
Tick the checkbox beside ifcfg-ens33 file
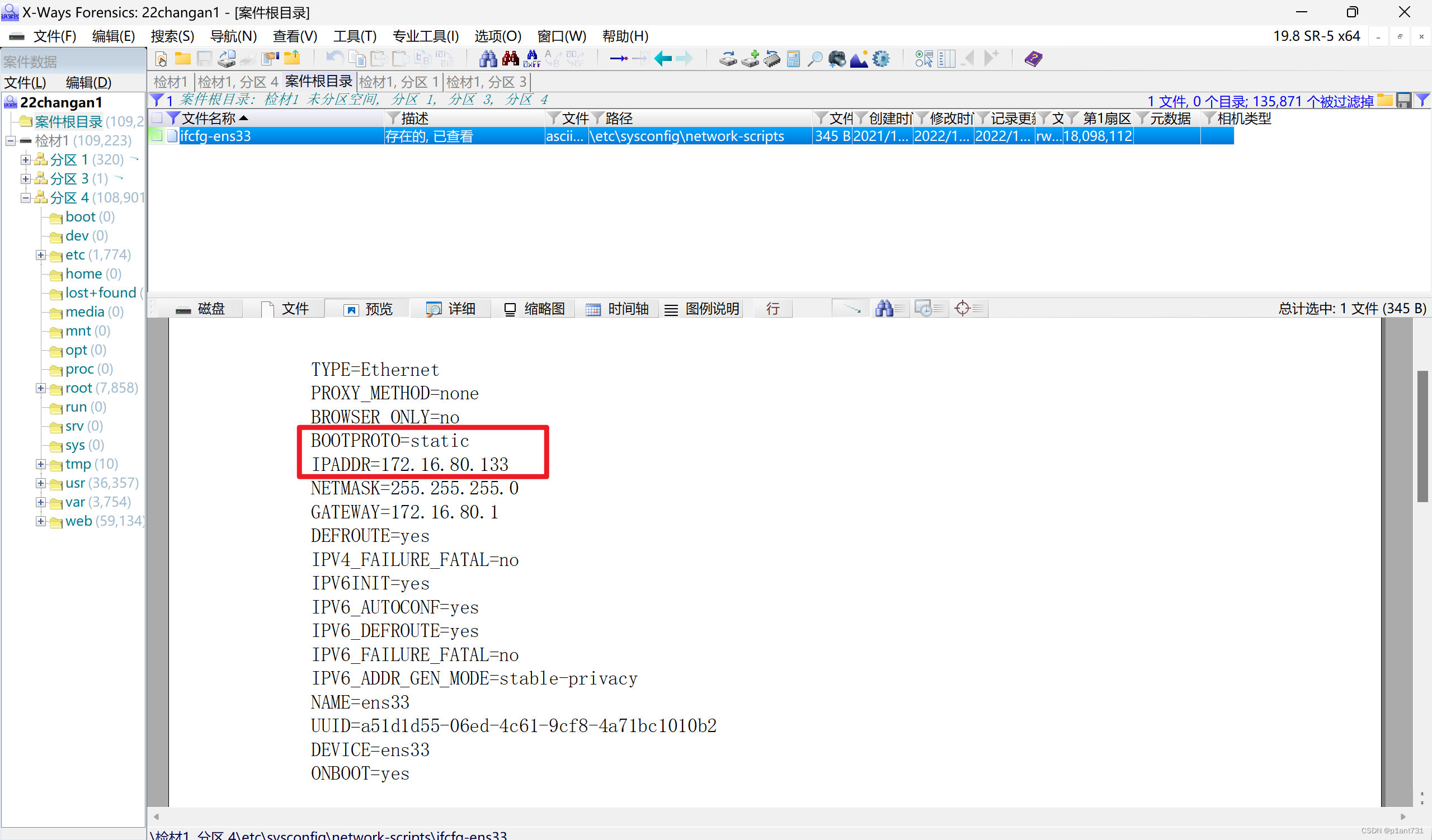click(x=157, y=136)
